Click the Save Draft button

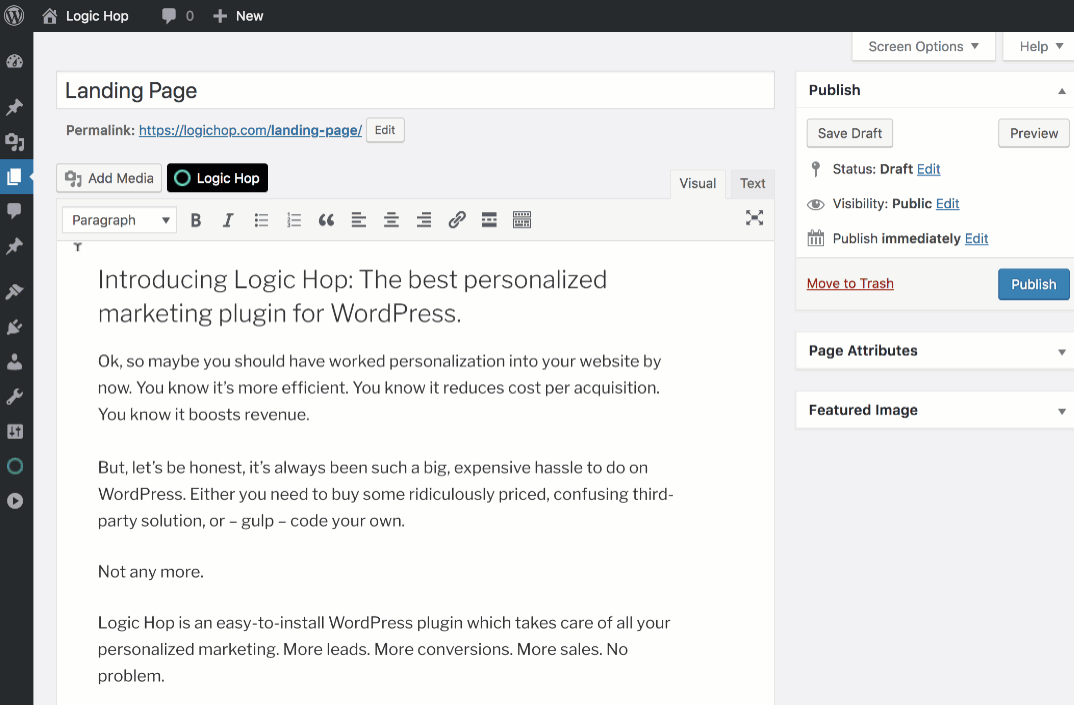(x=849, y=134)
